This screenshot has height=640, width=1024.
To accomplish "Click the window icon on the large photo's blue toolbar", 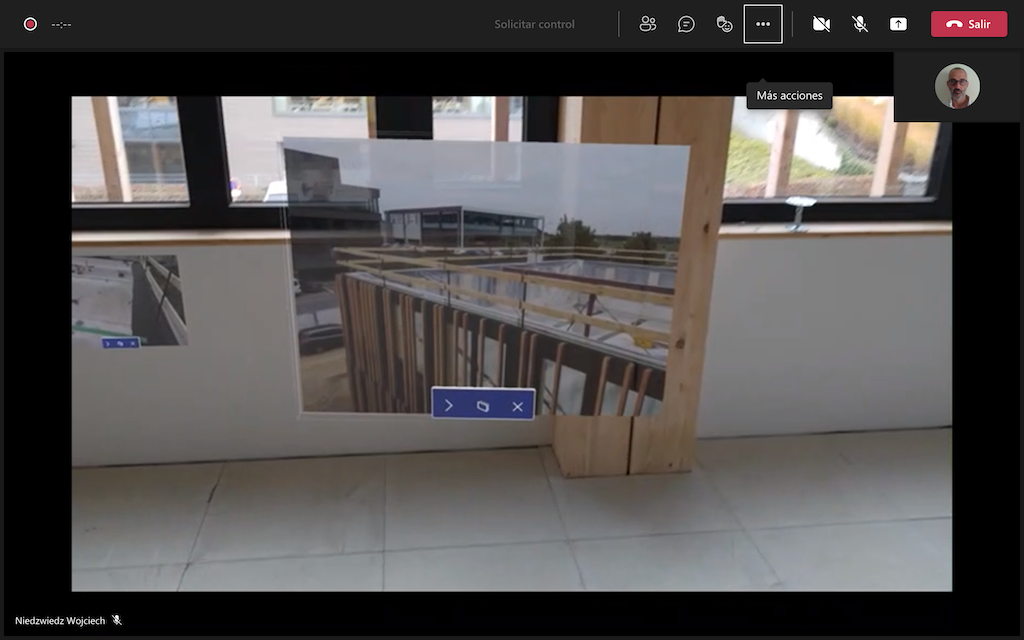I will coord(483,406).
